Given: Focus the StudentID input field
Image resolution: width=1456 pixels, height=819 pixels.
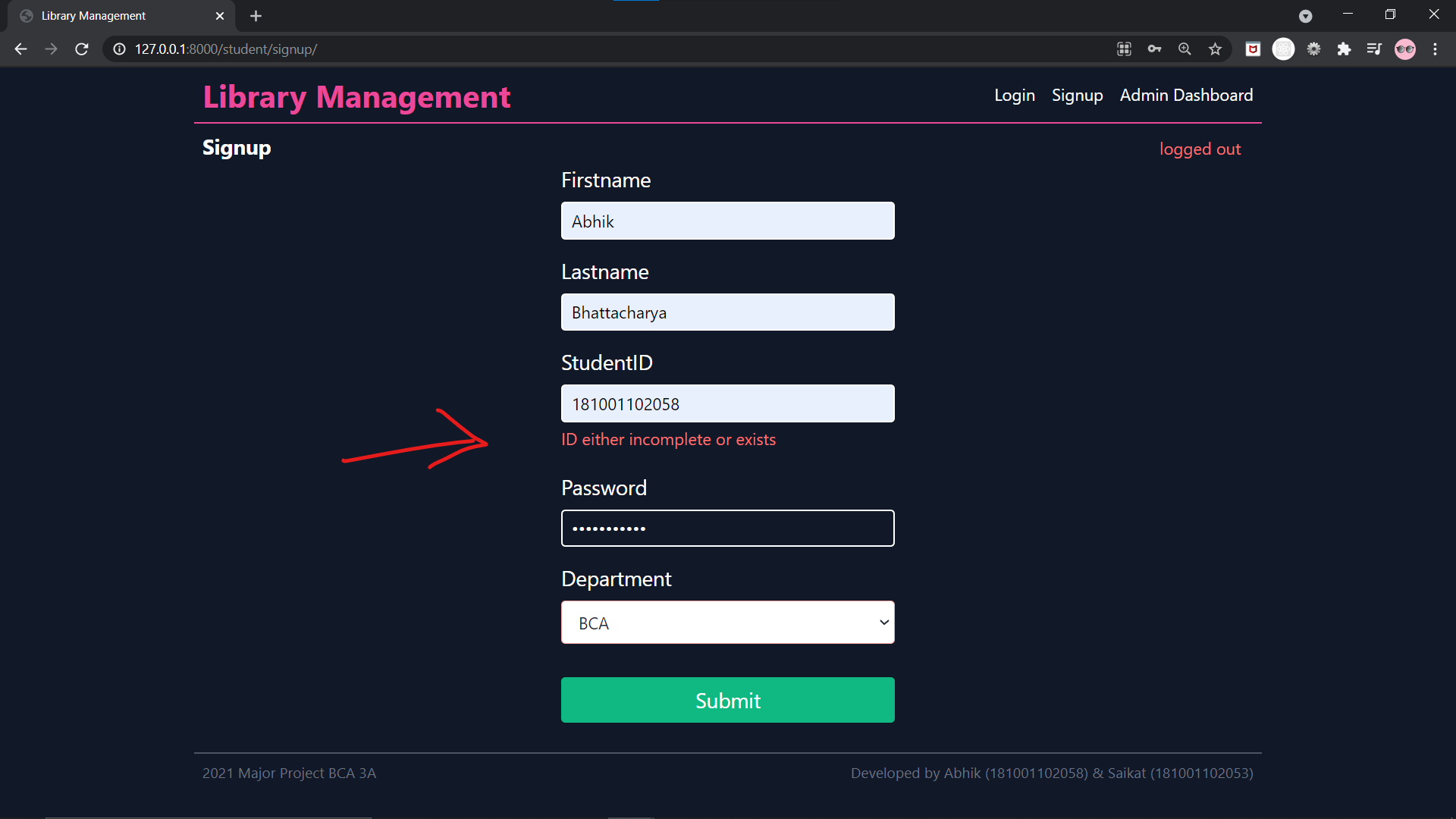Looking at the screenshot, I should pos(727,403).
